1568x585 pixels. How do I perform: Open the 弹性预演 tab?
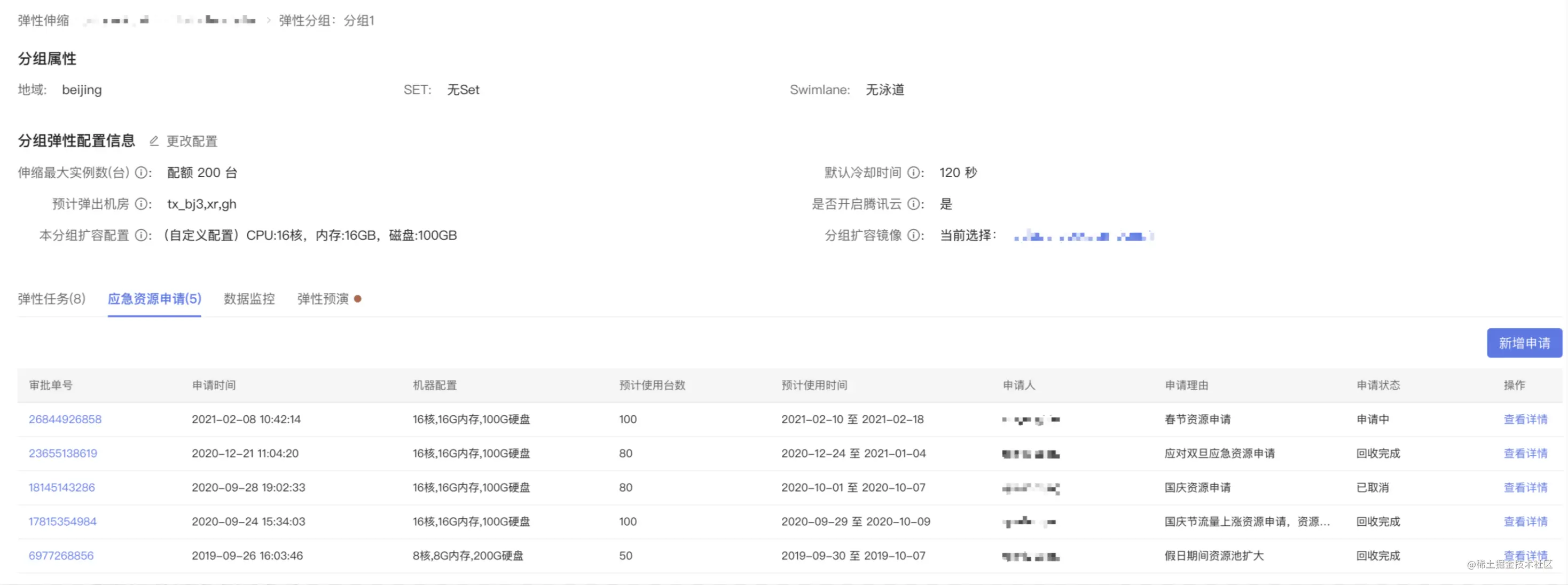click(323, 298)
